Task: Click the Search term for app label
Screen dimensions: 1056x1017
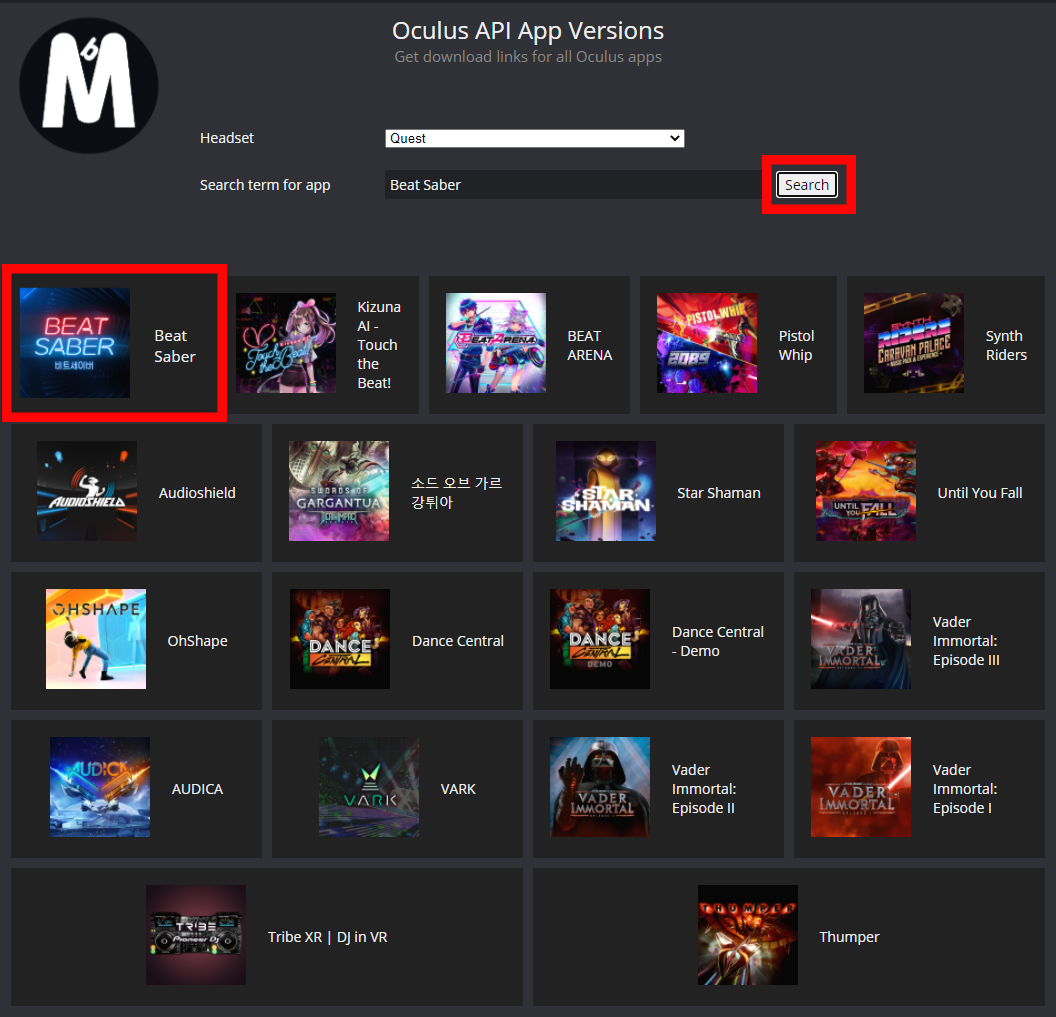Action: point(265,185)
